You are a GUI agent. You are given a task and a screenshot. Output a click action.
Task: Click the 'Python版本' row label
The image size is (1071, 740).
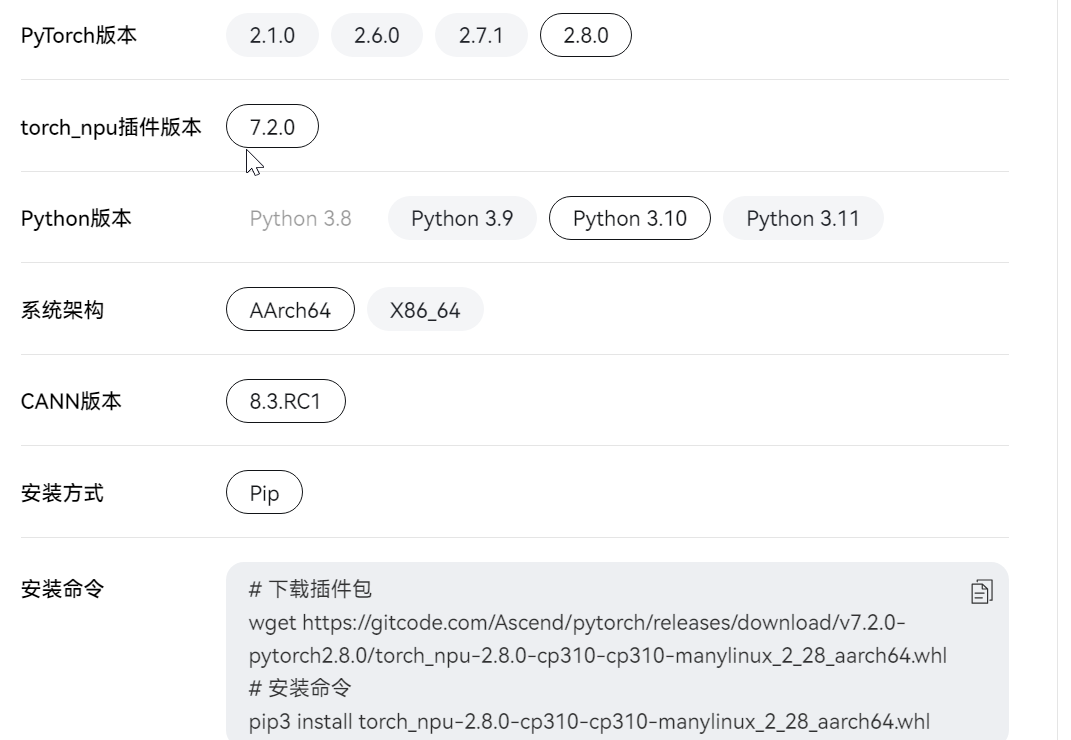tap(76, 219)
